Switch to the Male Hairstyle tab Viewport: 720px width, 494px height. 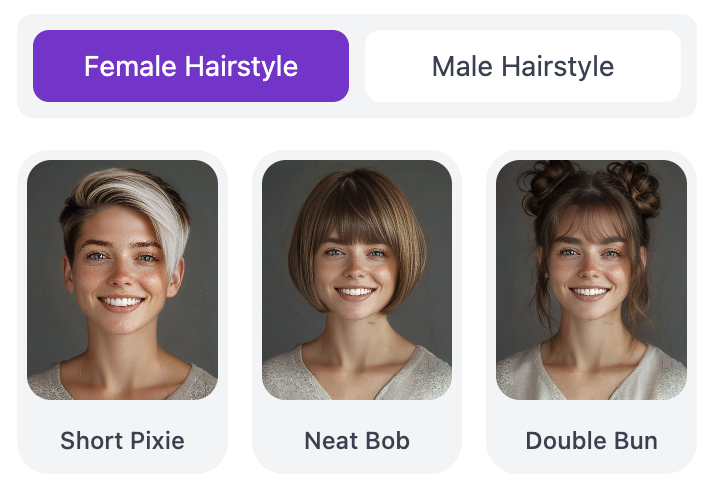[x=523, y=66]
